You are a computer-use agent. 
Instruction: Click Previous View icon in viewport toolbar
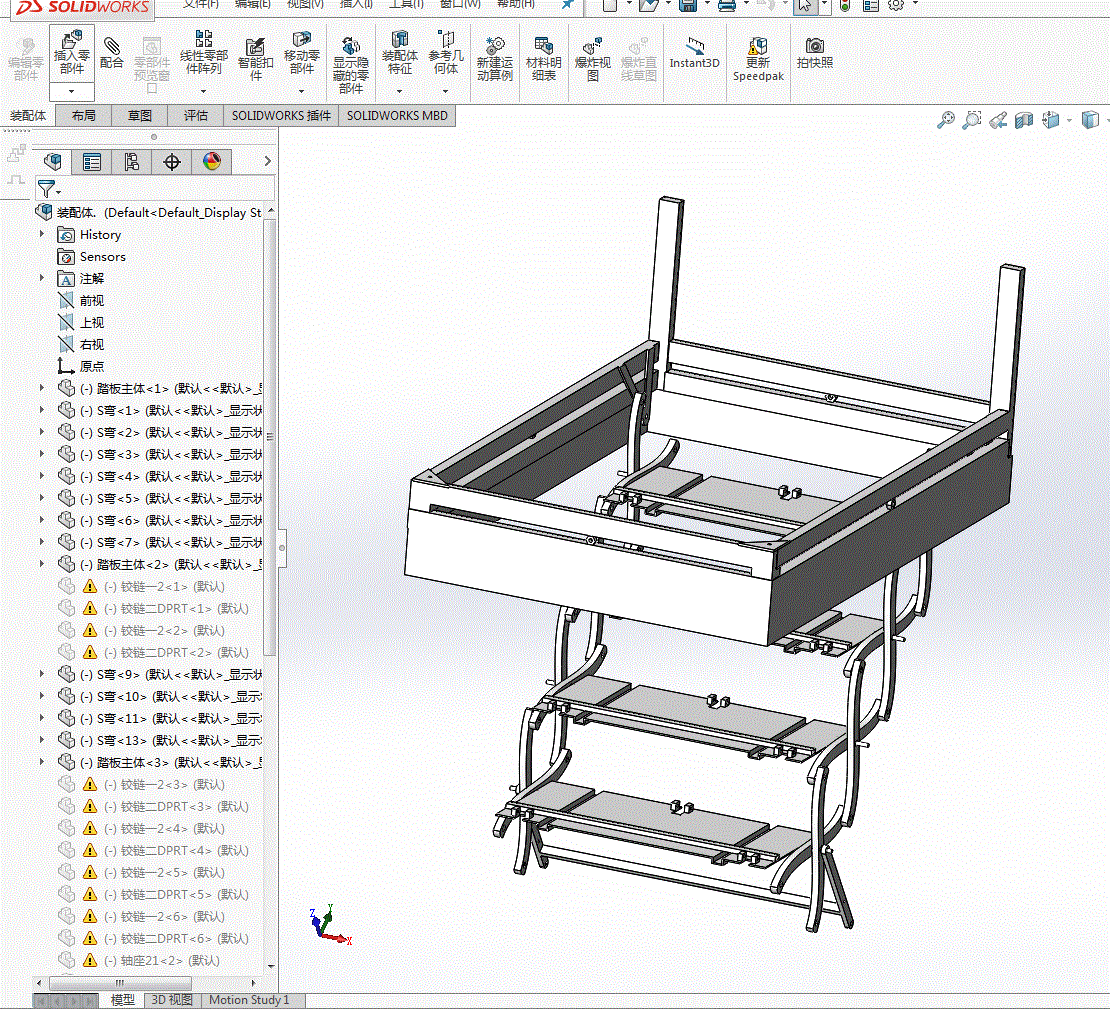[x=998, y=120]
